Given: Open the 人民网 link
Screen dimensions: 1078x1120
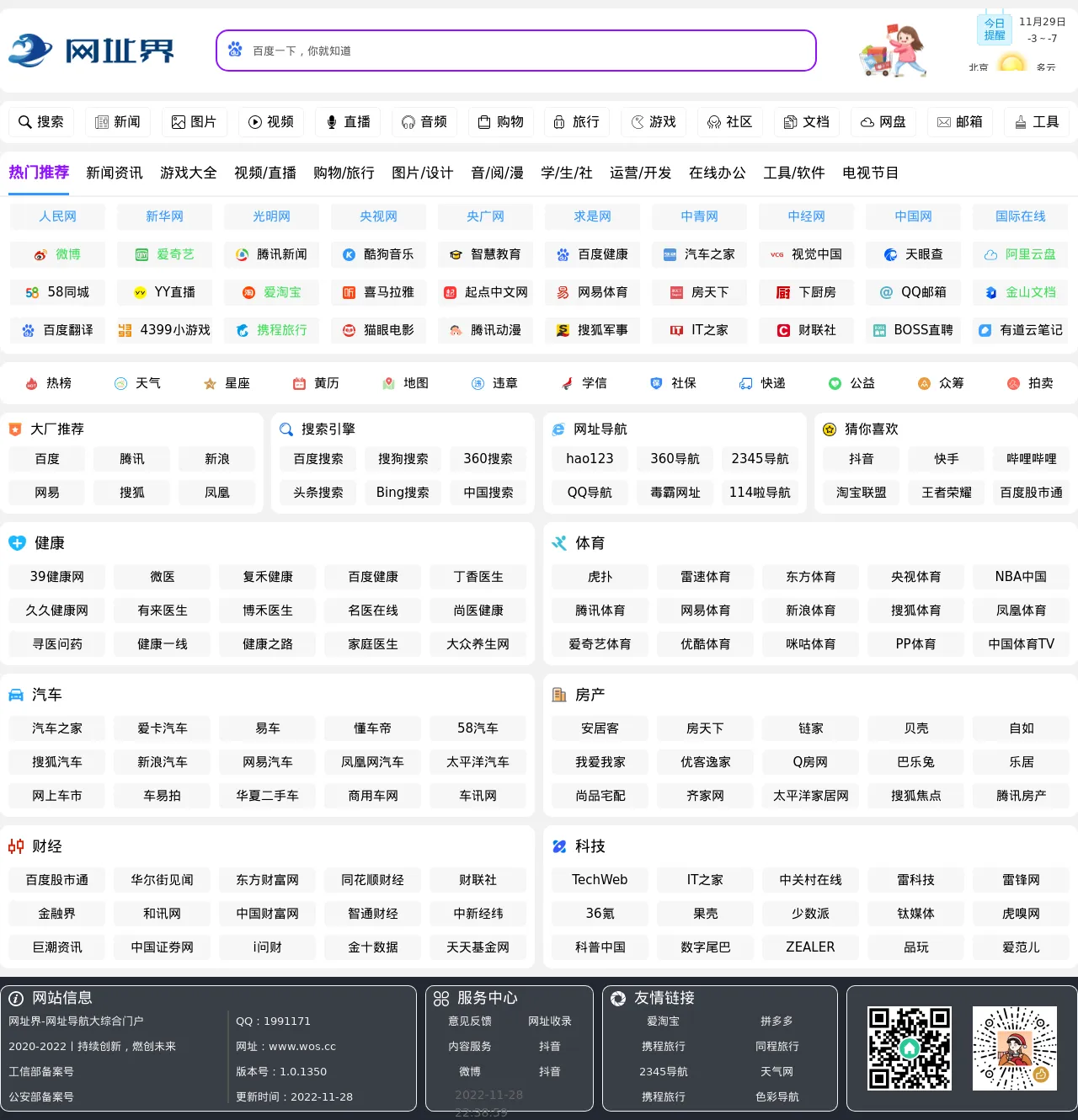Looking at the screenshot, I should [x=57, y=216].
